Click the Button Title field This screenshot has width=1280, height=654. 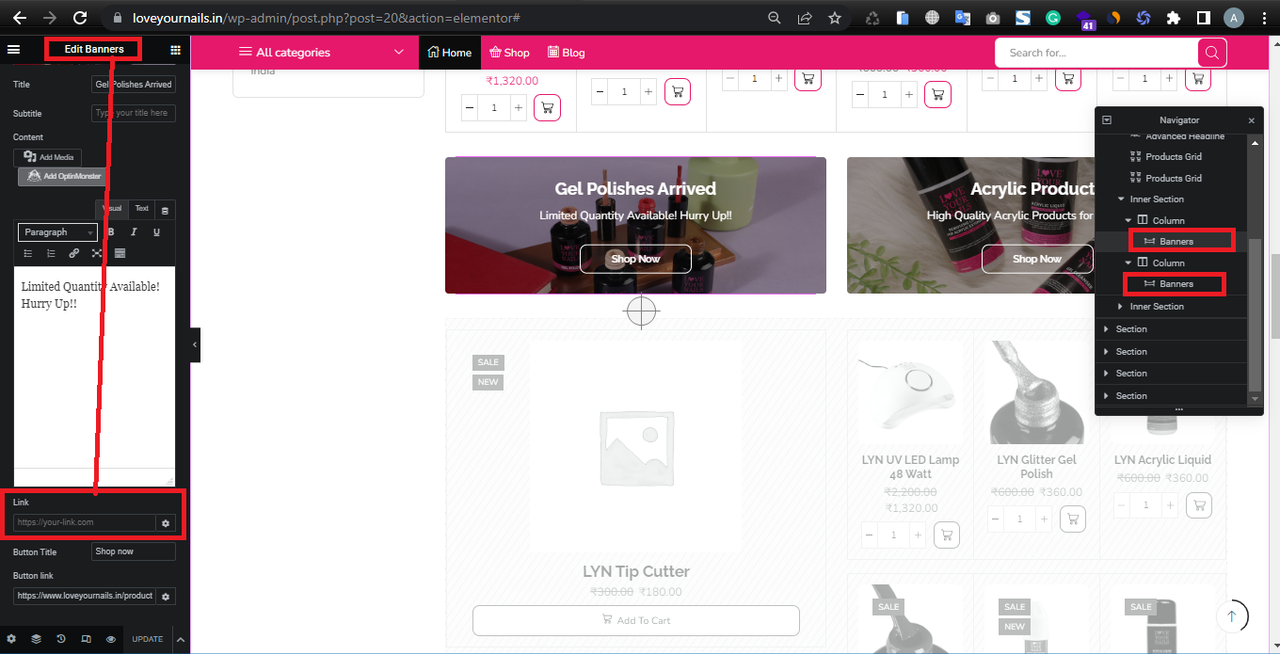point(133,551)
